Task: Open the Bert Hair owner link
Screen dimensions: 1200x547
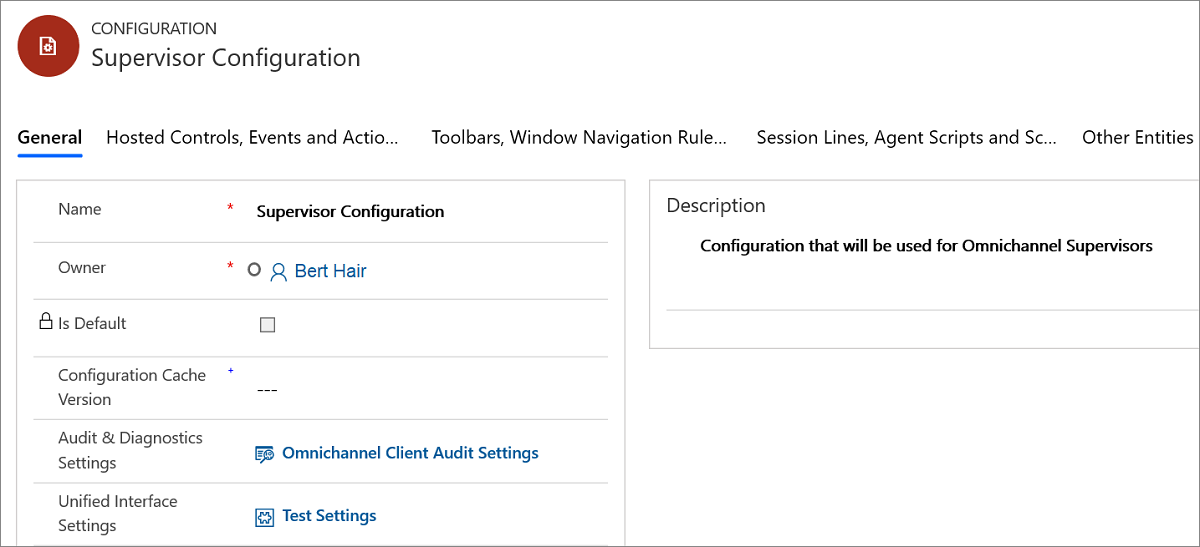Action: click(x=331, y=271)
